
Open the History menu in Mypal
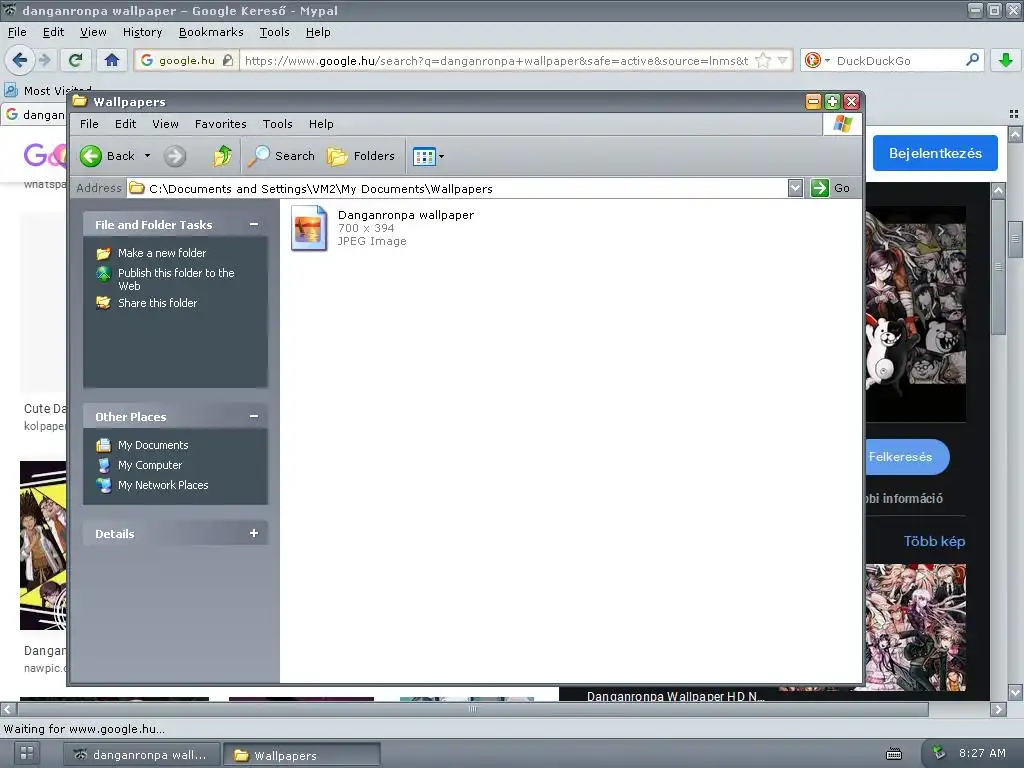click(x=142, y=32)
